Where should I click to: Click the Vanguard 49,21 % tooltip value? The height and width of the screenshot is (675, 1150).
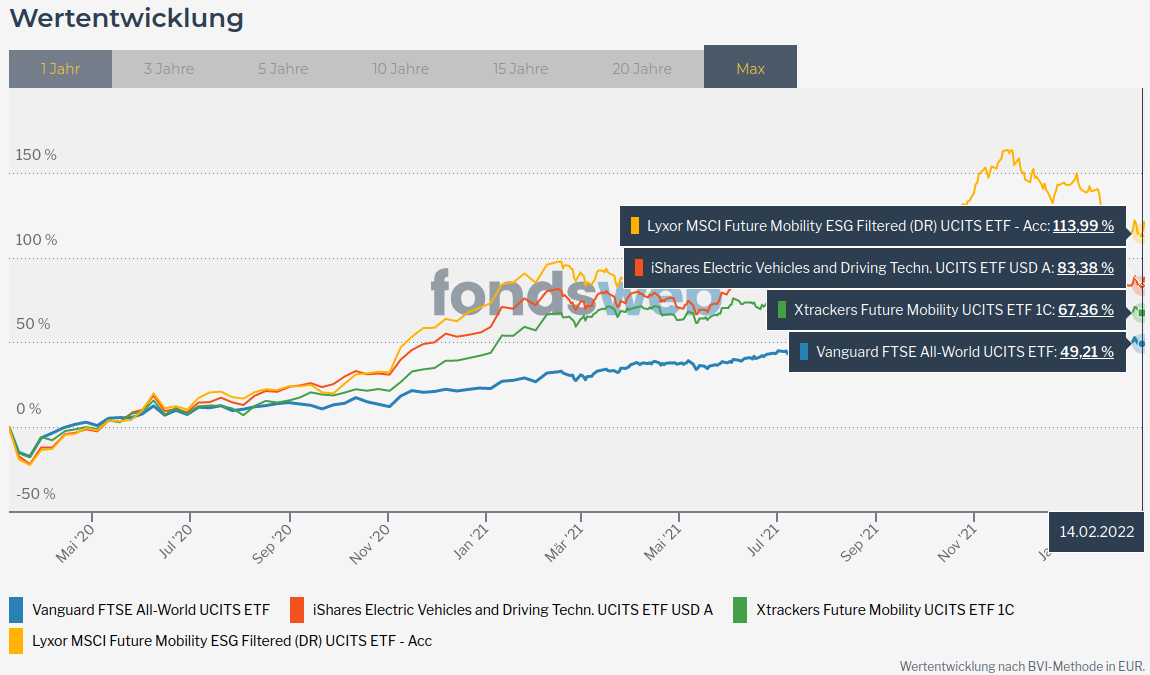click(1085, 352)
